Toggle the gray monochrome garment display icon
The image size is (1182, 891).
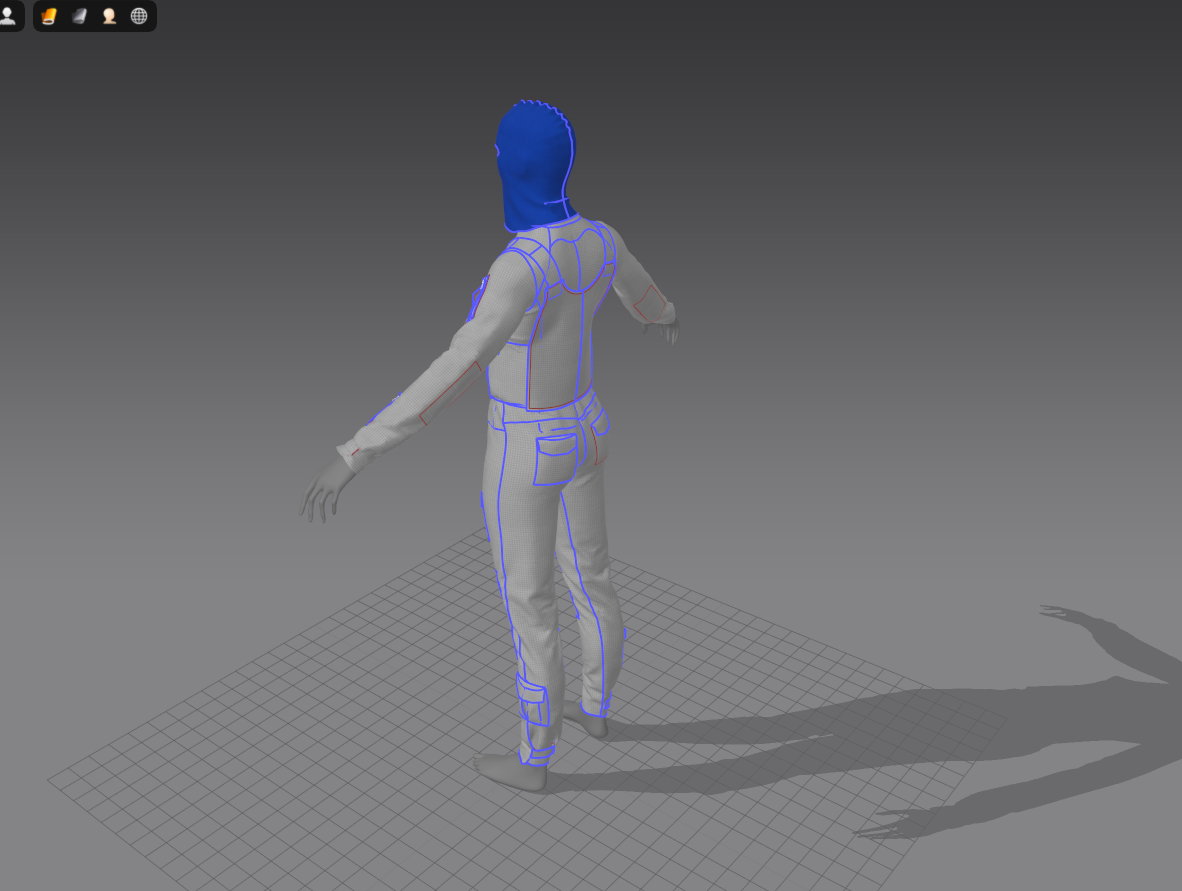pyautogui.click(x=79, y=16)
